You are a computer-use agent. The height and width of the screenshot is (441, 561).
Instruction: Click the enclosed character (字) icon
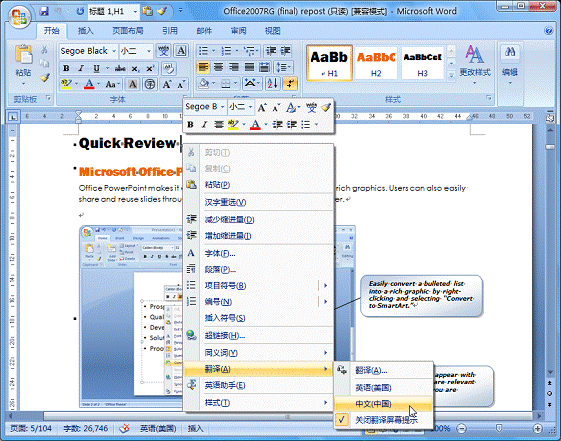coord(150,84)
